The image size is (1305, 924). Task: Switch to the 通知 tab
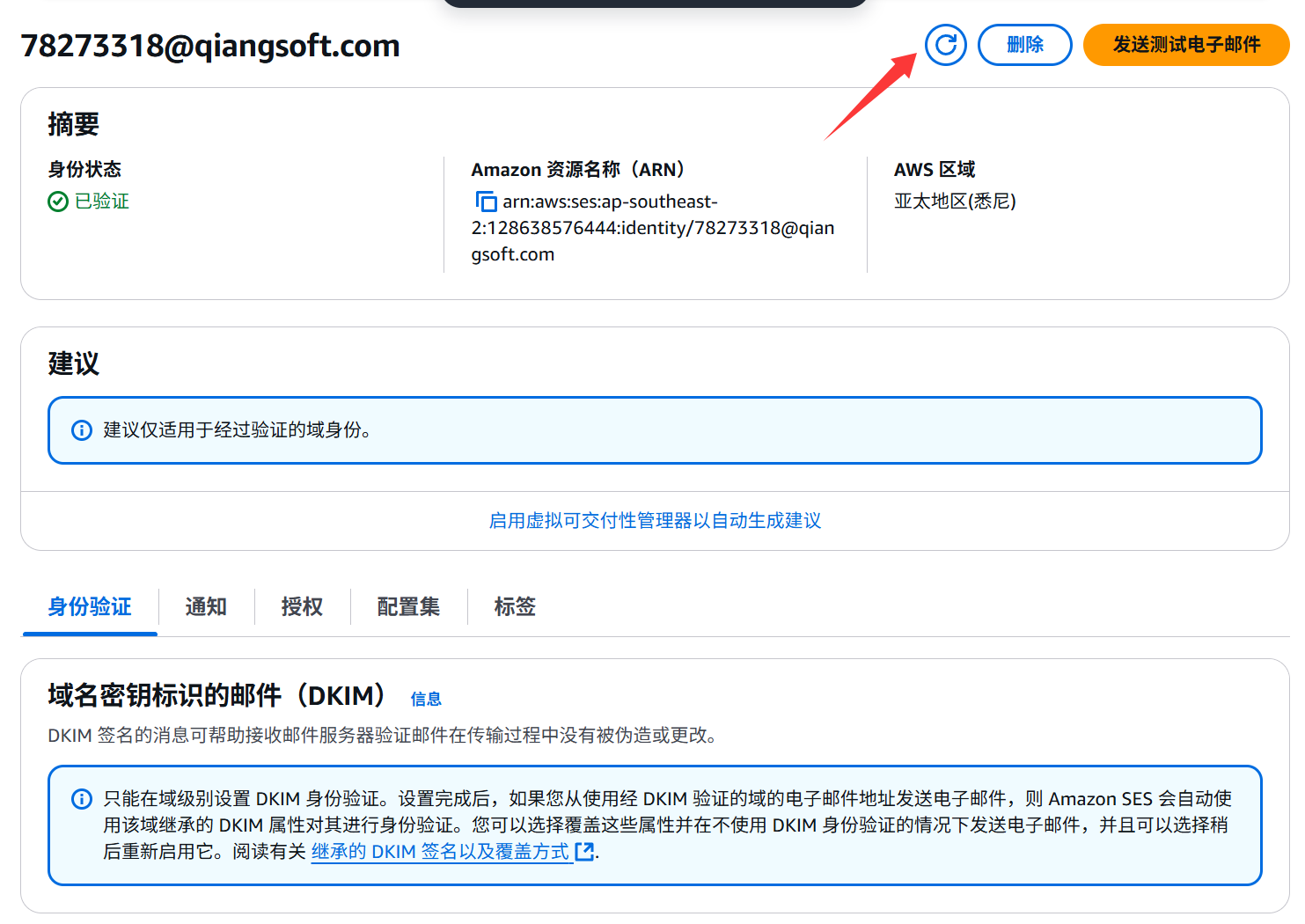[206, 606]
